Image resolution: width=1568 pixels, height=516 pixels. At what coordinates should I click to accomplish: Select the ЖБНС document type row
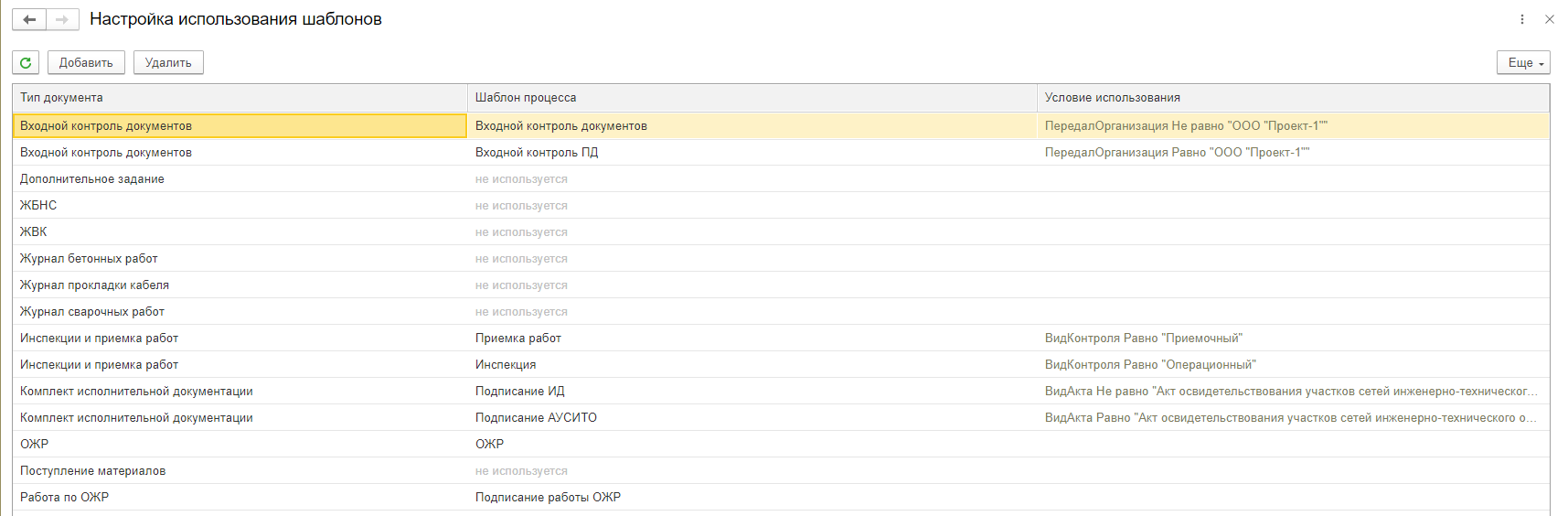click(x=38, y=206)
